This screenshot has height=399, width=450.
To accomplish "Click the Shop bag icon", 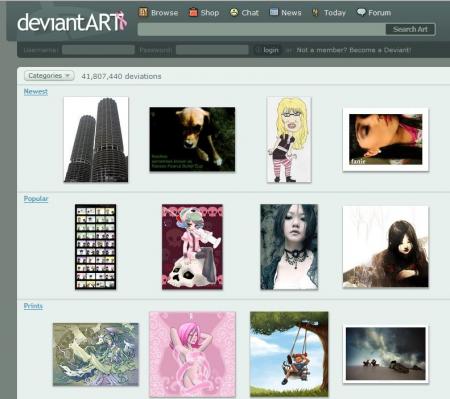I will tap(193, 12).
